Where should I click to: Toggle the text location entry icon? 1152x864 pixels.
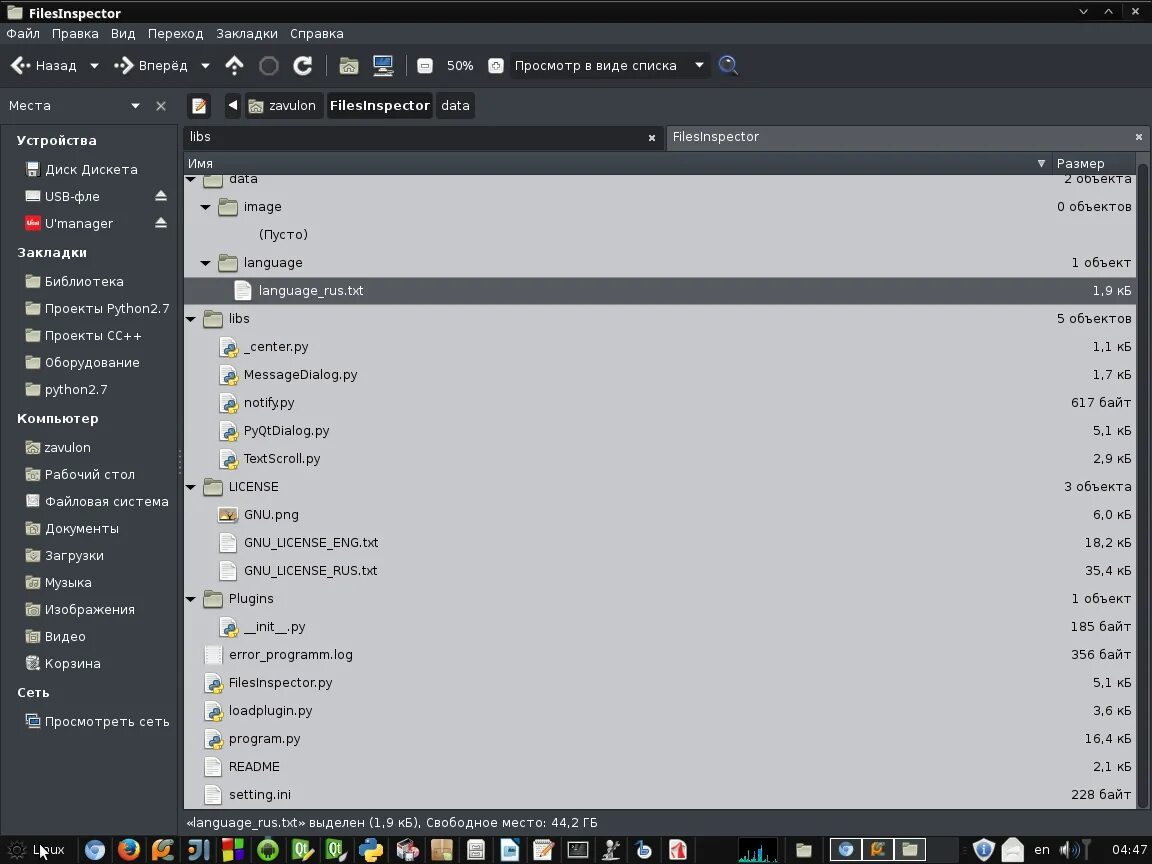click(199, 106)
